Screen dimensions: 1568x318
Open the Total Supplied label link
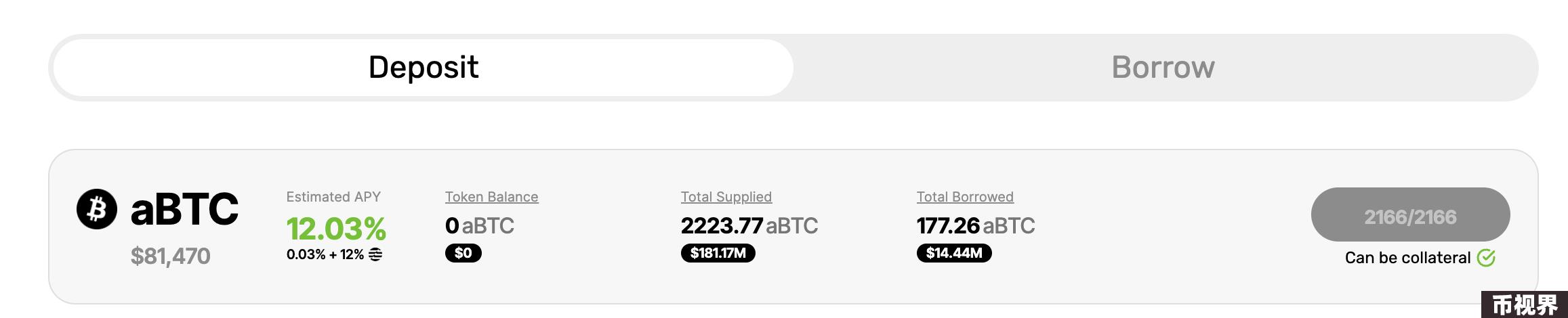point(726,197)
